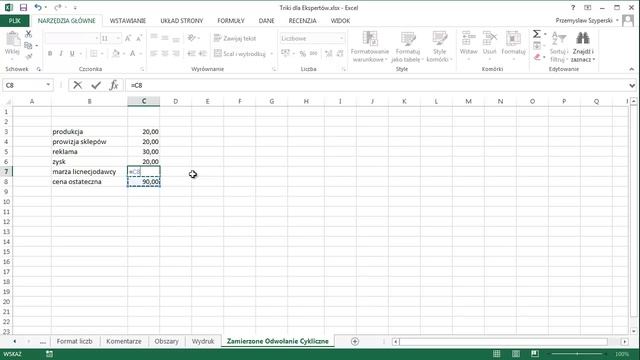This screenshot has width=640, height=360.
Task: Undo the last action
Action: pyautogui.click(x=38, y=7)
